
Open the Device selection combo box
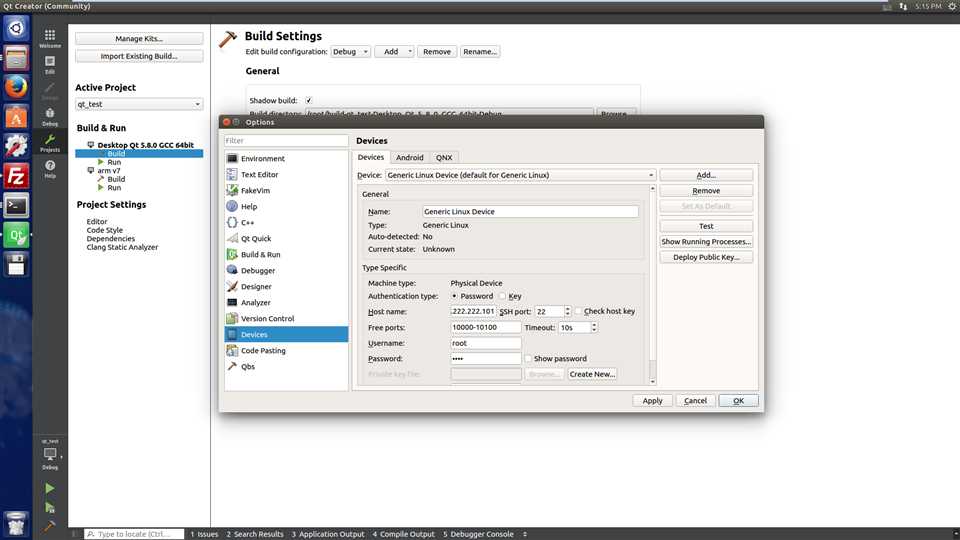coord(520,175)
